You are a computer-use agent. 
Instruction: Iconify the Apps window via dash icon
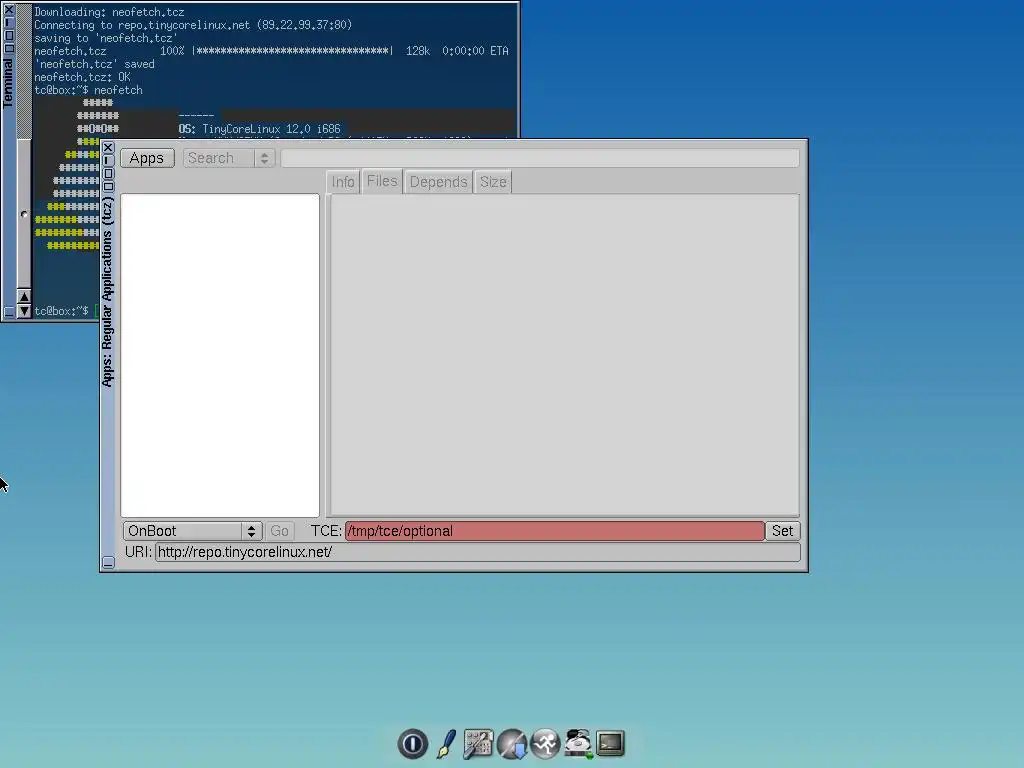point(108,161)
